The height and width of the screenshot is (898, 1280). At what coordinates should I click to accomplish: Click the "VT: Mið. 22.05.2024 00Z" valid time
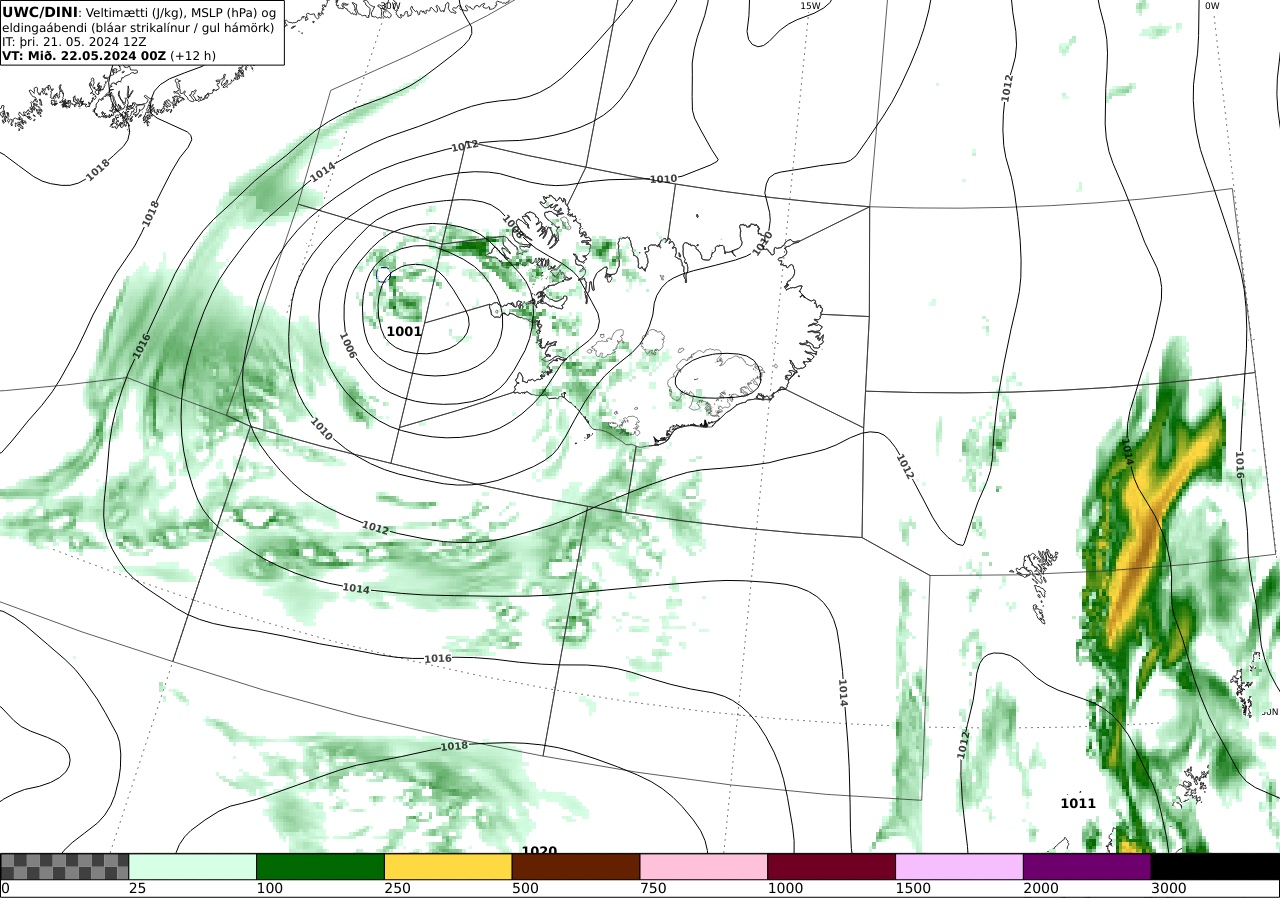[84, 56]
